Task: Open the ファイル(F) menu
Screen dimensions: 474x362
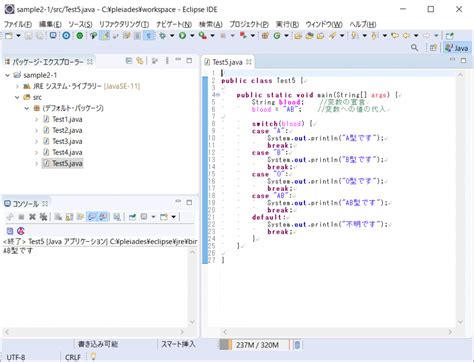Action: click(18, 24)
